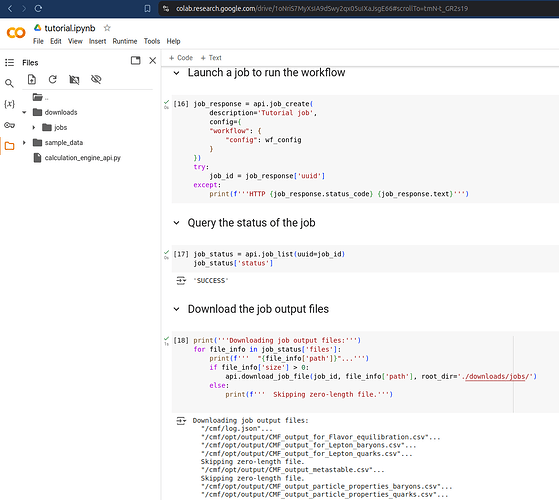Screen dimensions: 559x500
Task: Collapse the downloads folder arrow
Action: [x=24, y=113]
